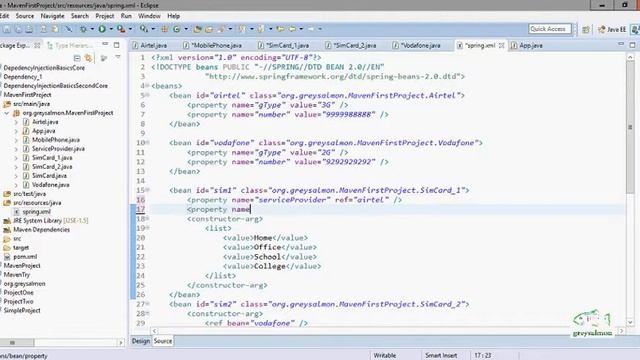Click Collapse All in Package Explorer toolbar
Image resolution: width=640 pixels, height=360 pixels.
click(77, 58)
